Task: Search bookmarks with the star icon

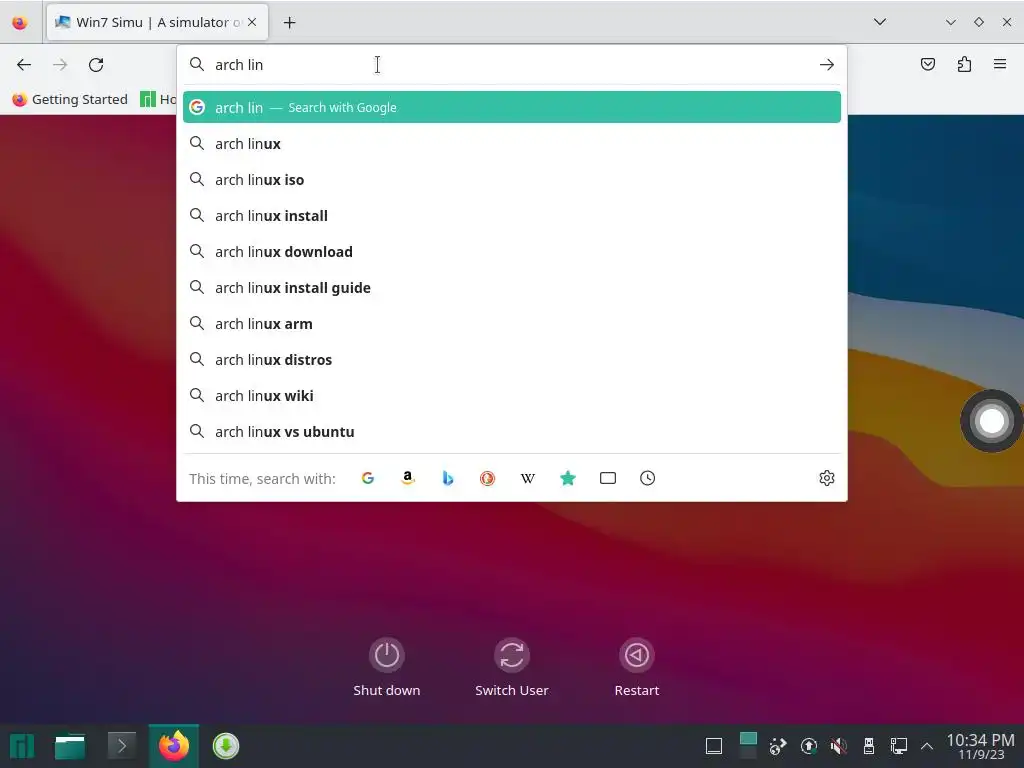Action: click(x=568, y=478)
